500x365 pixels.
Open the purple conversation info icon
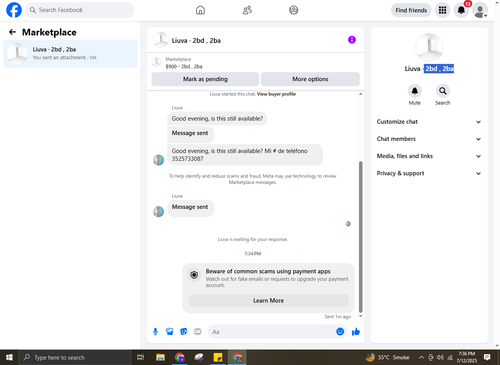tap(352, 40)
